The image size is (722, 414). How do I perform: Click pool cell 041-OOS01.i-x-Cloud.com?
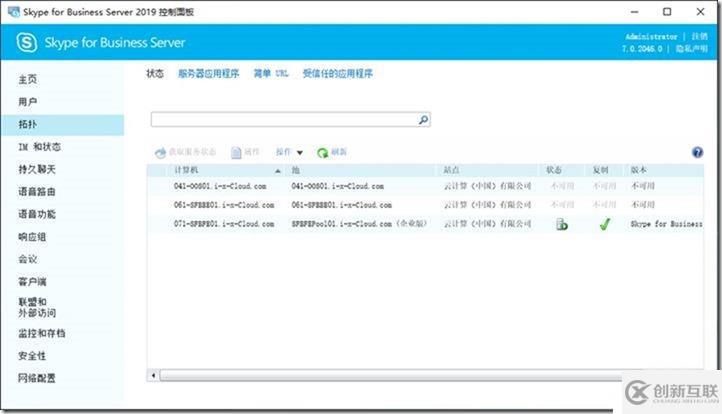(338, 186)
